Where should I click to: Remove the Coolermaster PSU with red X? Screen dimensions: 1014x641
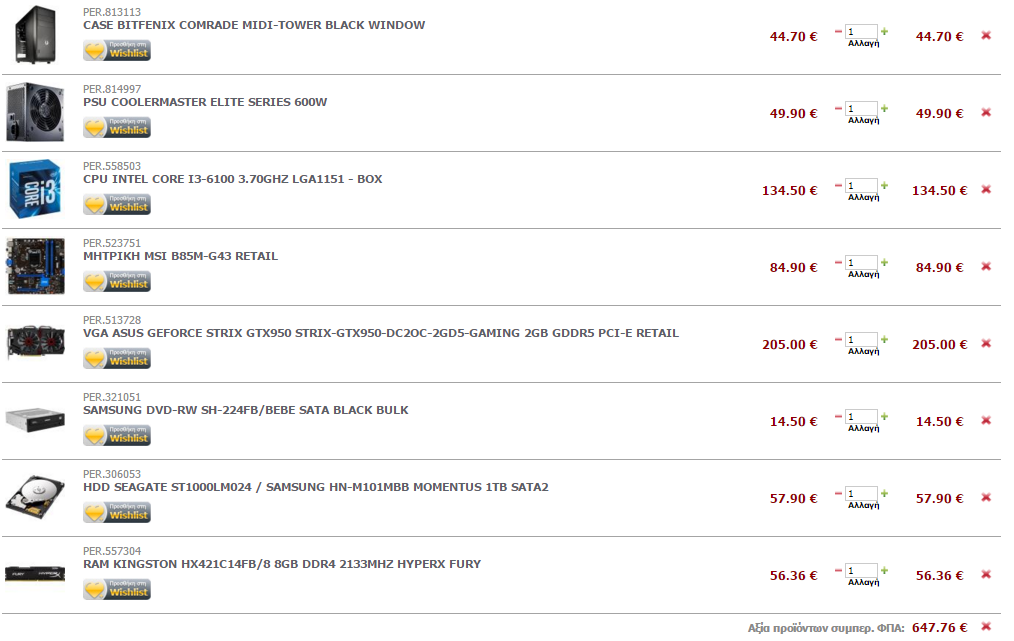click(x=986, y=113)
